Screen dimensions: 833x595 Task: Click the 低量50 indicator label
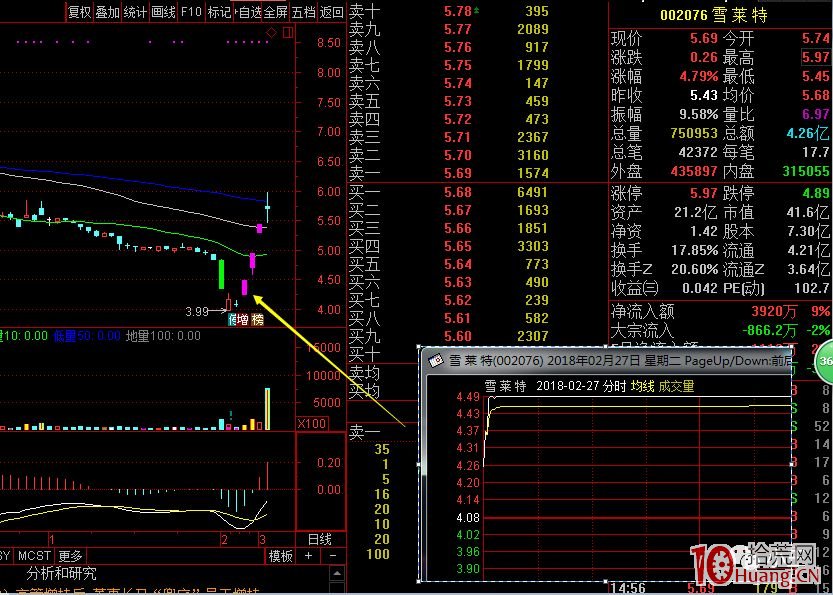[x=87, y=336]
